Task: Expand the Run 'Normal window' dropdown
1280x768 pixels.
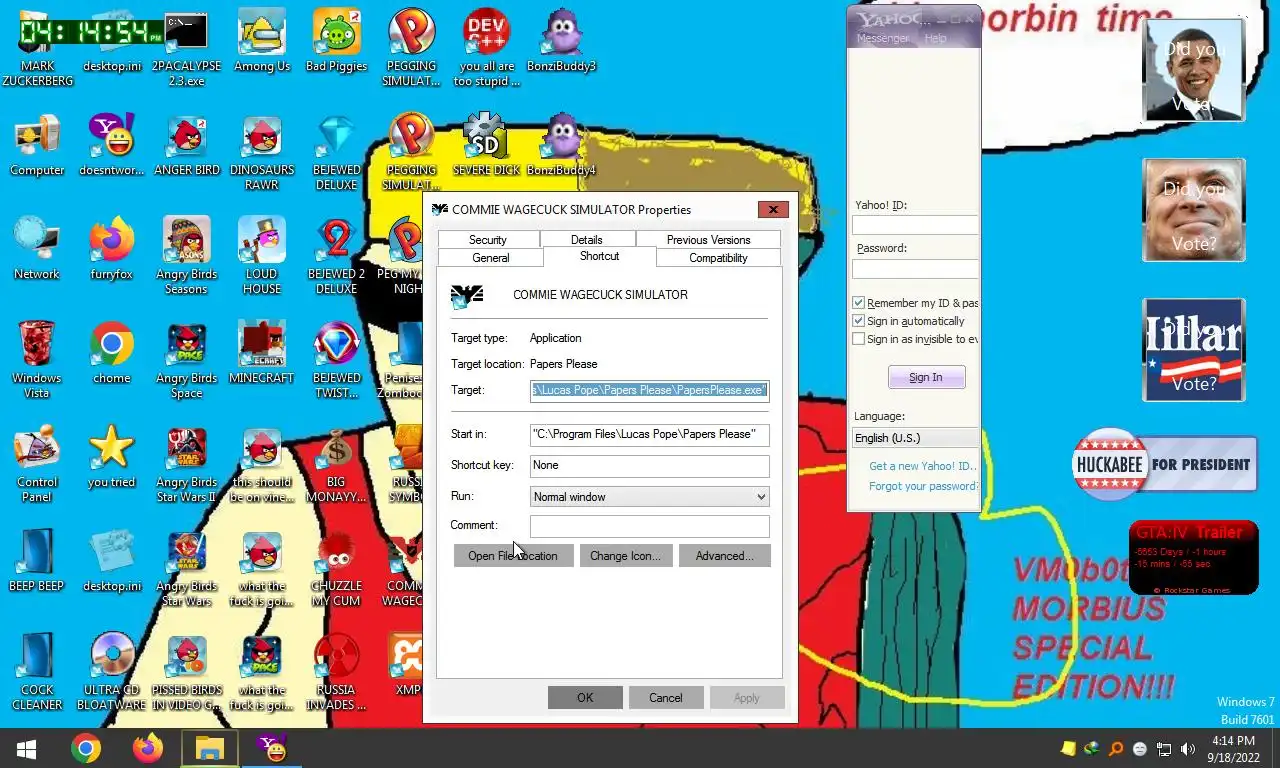Action: click(650, 497)
